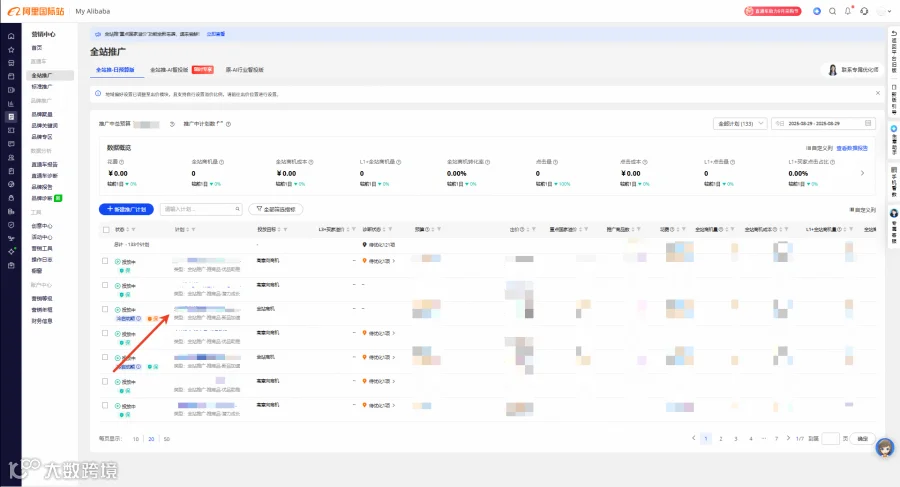Open the 全部计划 (133) dropdown
900x487 pixels.
point(740,123)
